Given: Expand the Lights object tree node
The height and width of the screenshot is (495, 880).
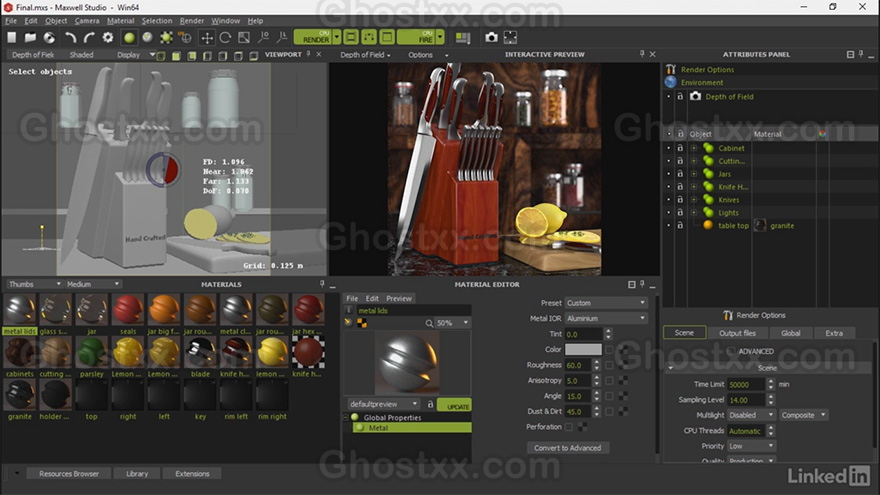Looking at the screenshot, I should [x=694, y=213].
